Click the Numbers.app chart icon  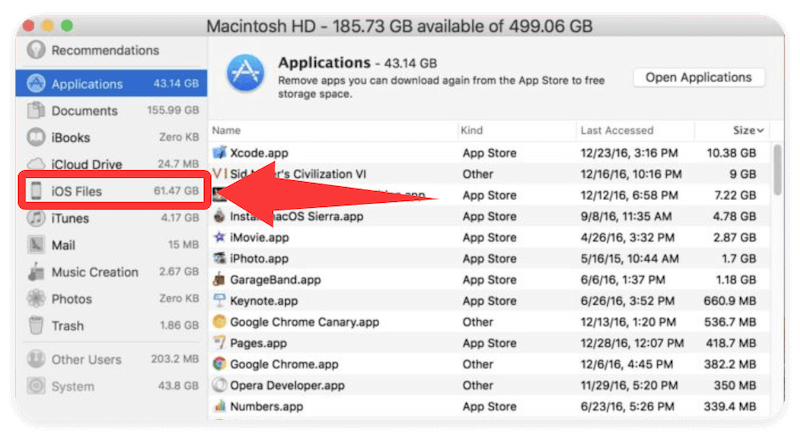tap(219, 406)
